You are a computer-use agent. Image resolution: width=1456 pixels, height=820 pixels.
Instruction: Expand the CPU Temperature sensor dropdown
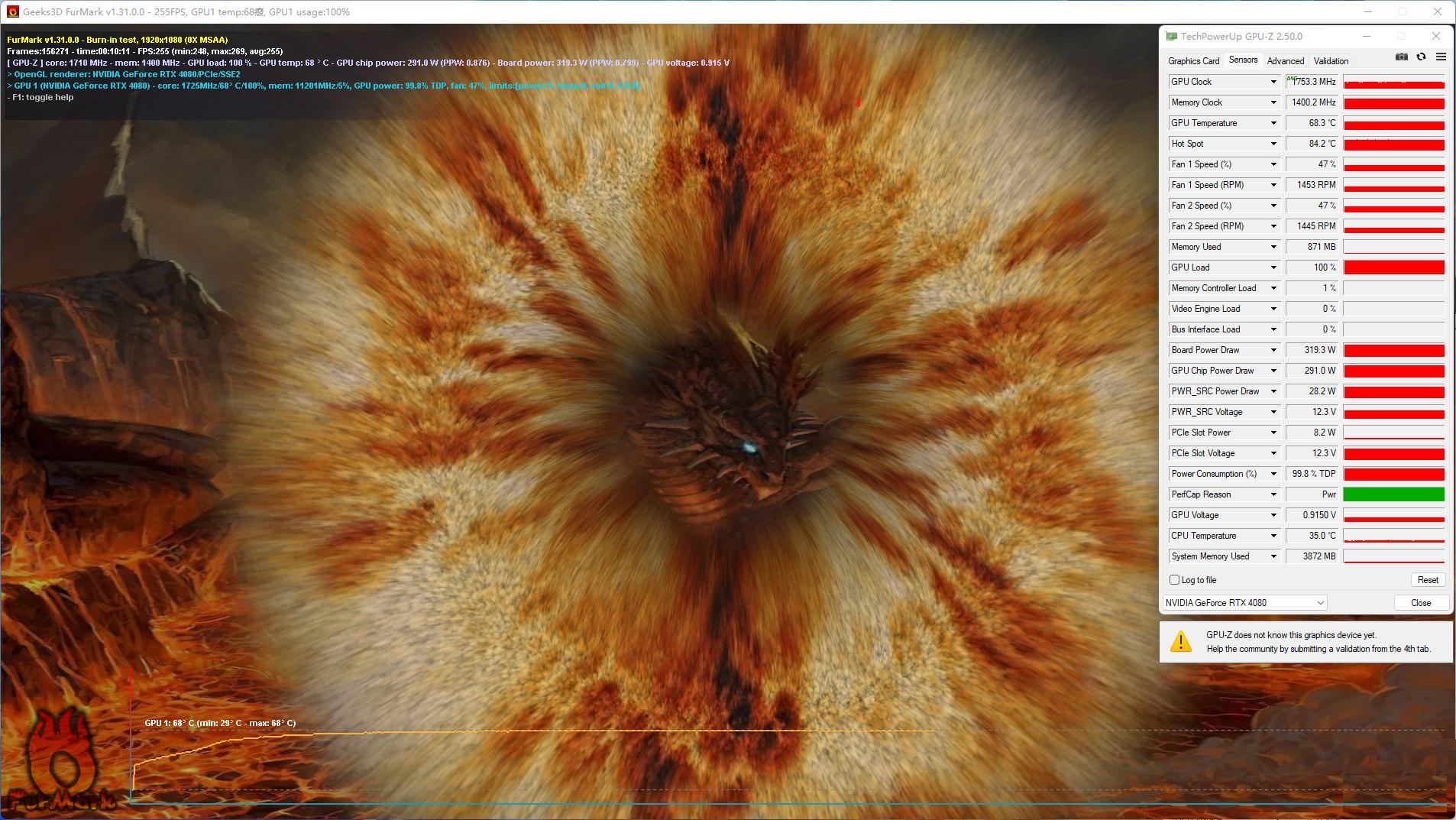1273,536
